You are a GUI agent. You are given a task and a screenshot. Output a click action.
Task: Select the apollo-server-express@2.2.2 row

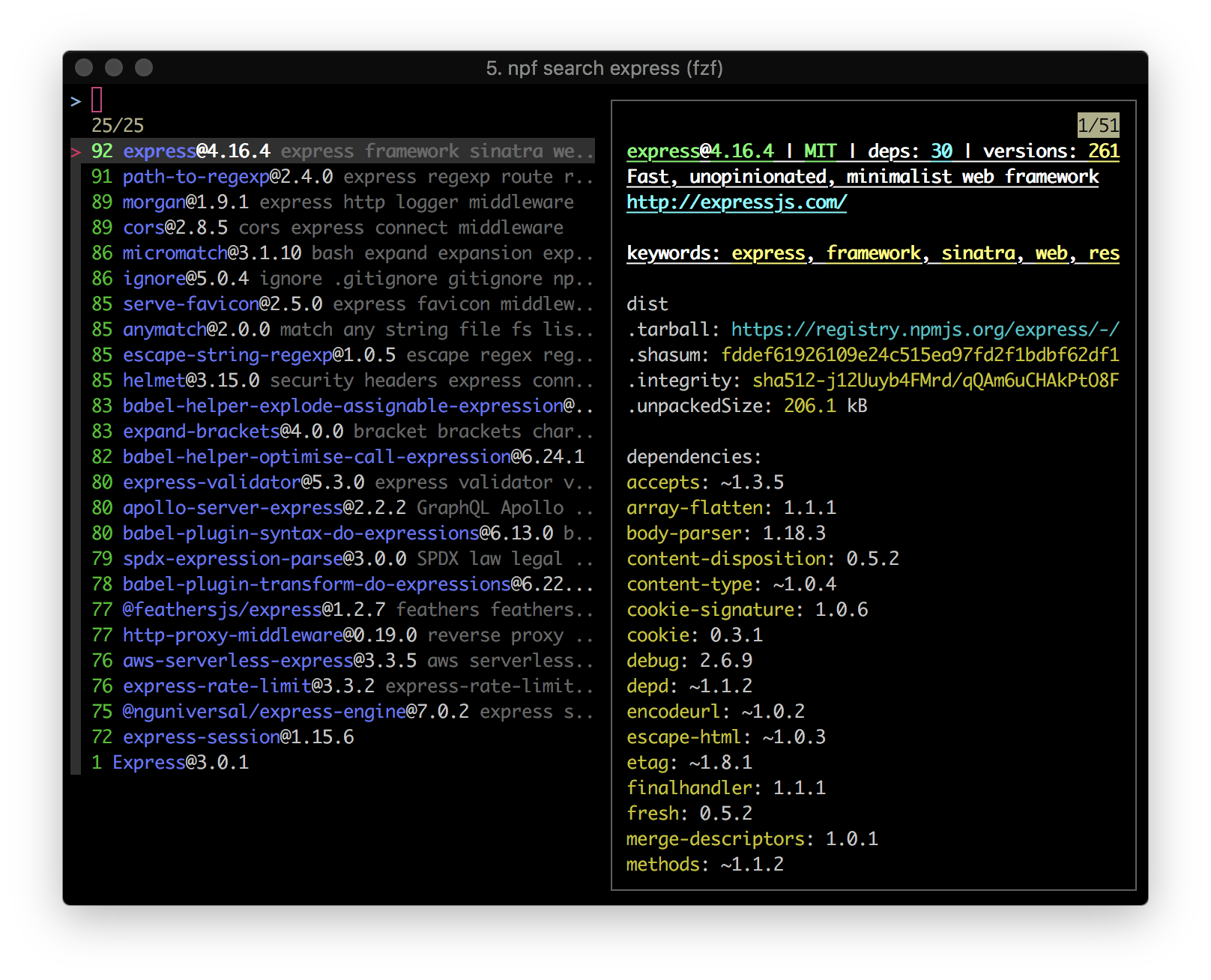(333, 507)
